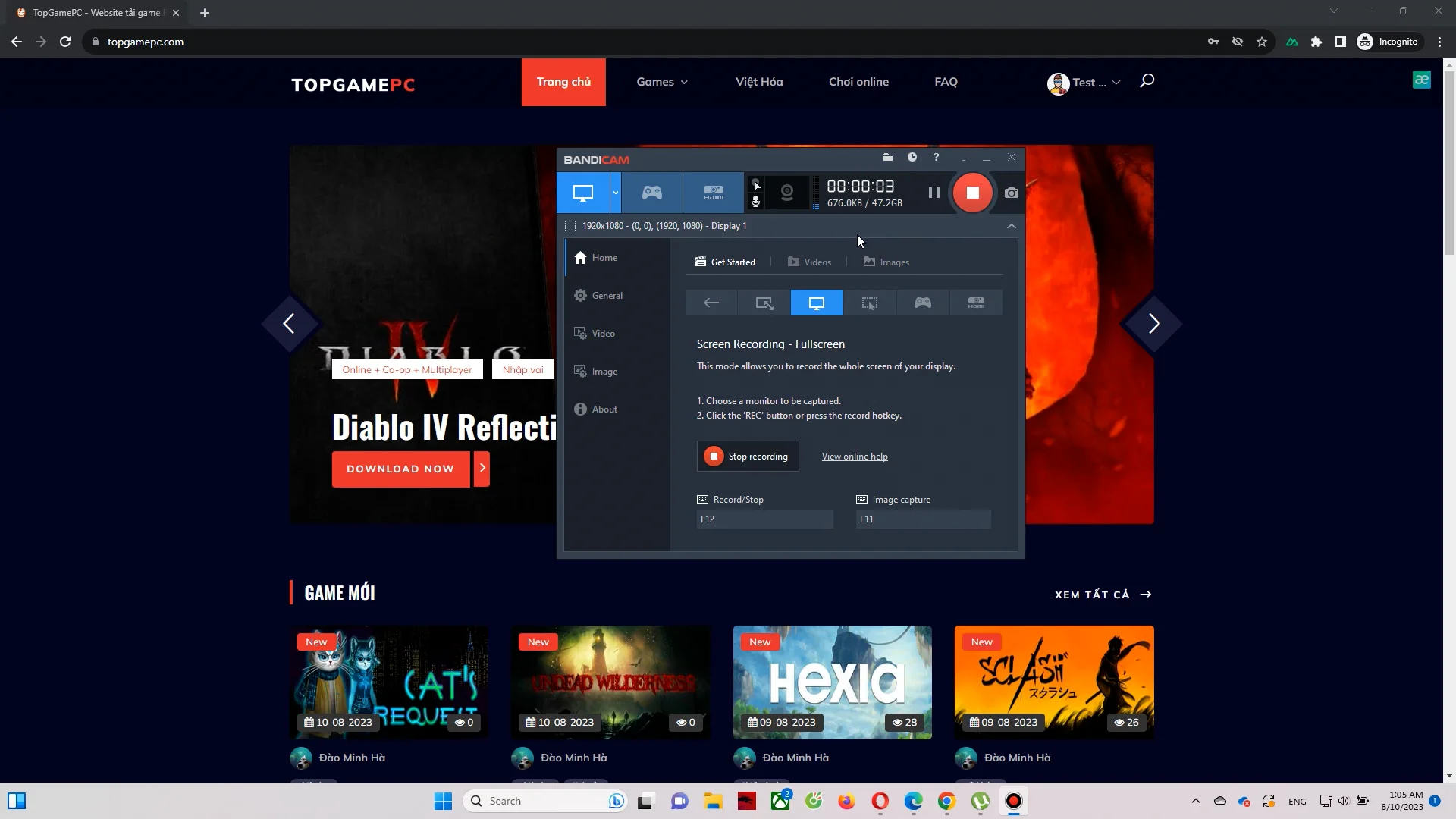The image size is (1456, 819).
Task: Open General settings in Bandicam sidebar
Action: pyautogui.click(x=617, y=296)
